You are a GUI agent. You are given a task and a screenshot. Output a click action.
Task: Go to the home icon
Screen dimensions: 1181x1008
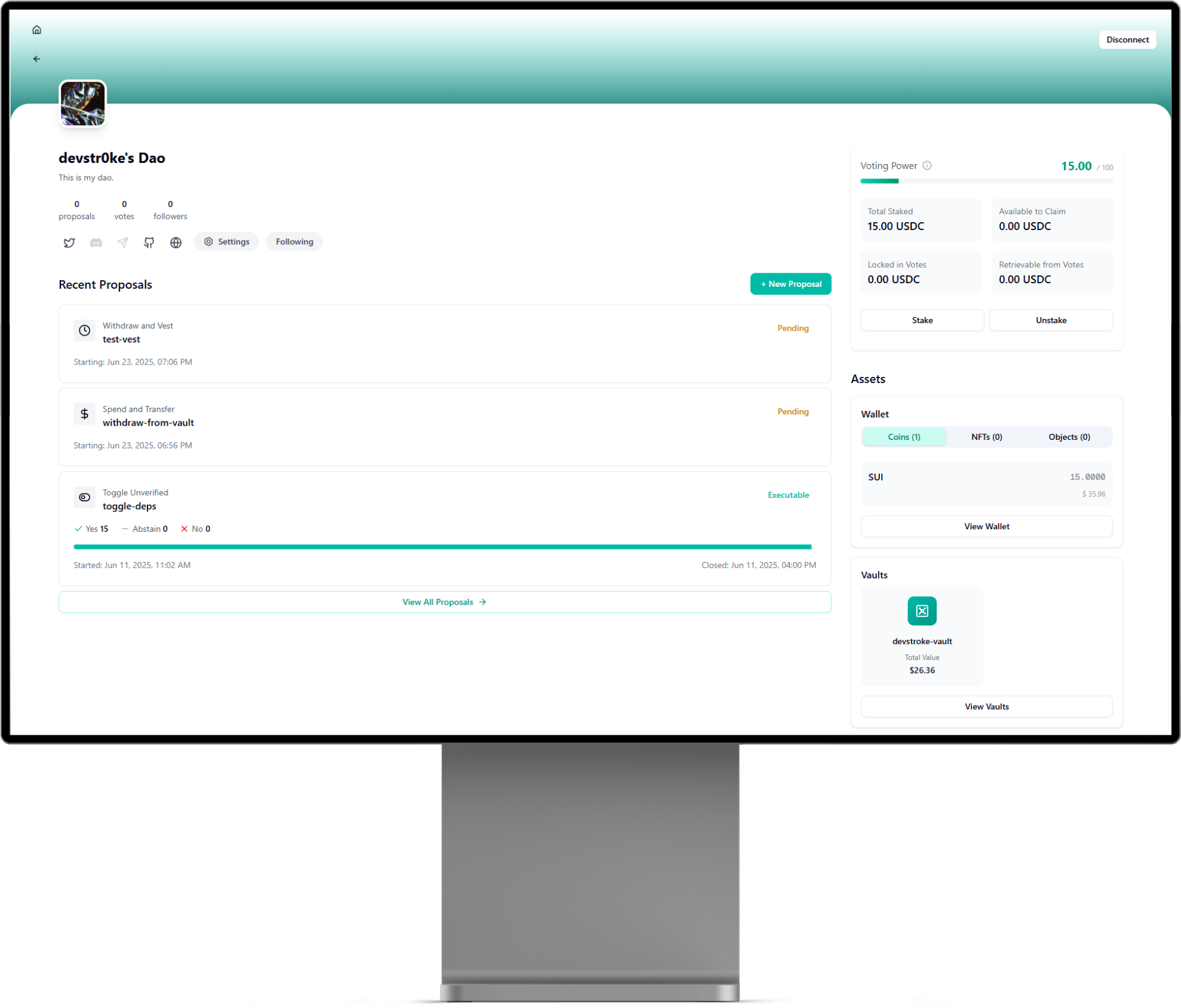pos(37,30)
